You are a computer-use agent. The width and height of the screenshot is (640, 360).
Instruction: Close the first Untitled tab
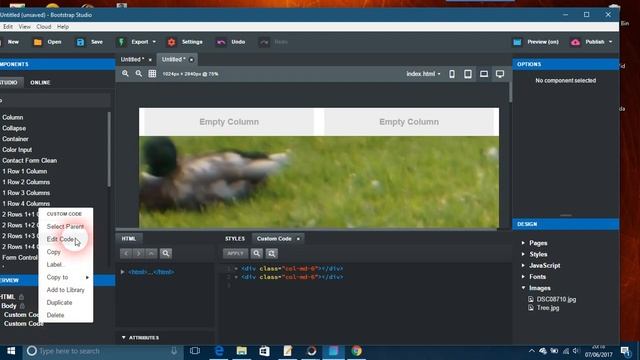[150, 60]
